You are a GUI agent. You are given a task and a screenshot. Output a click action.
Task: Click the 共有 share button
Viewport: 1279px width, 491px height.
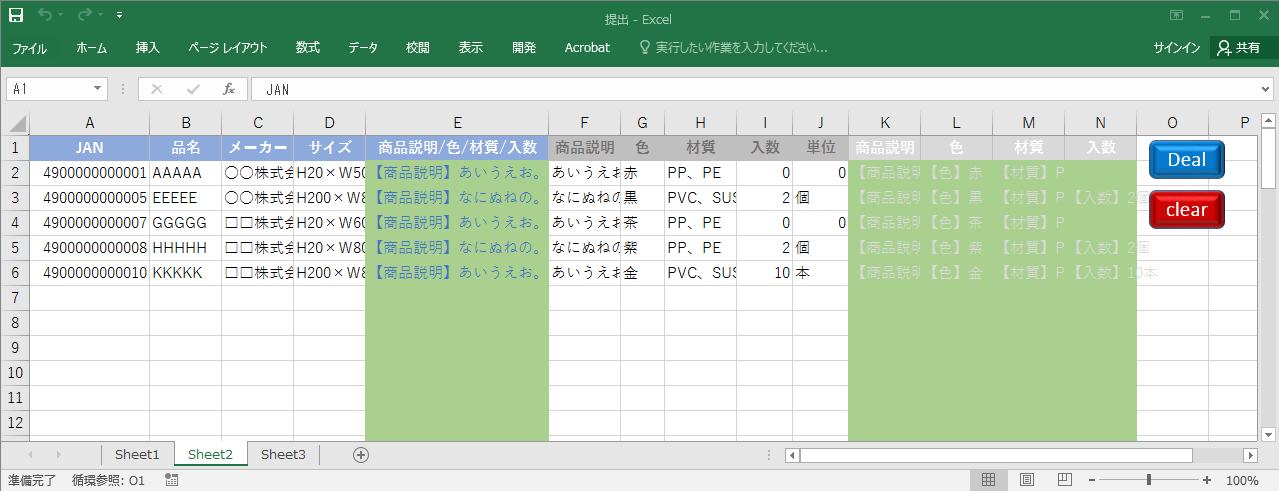[x=1240, y=48]
